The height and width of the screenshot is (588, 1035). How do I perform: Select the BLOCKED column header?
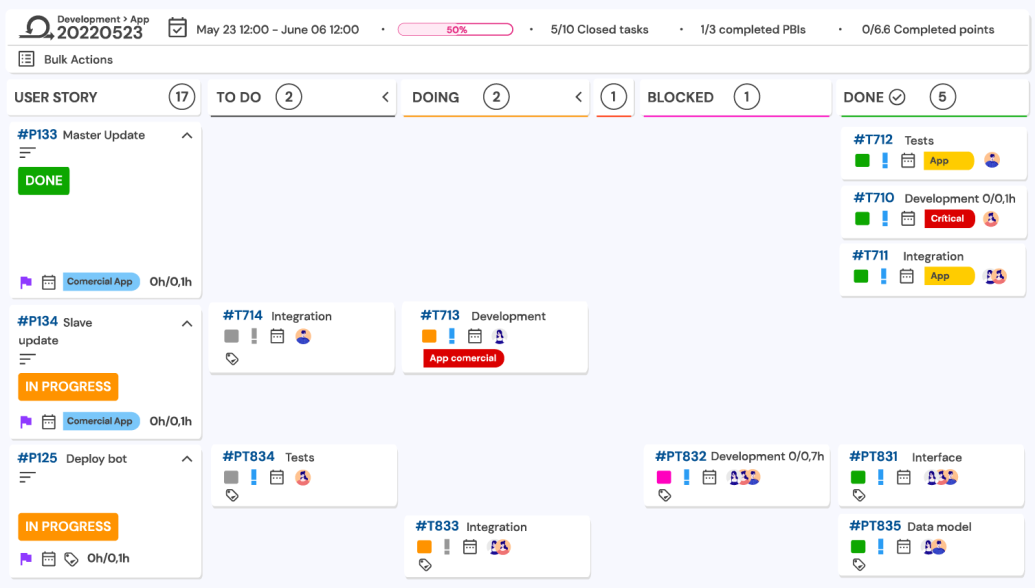(x=680, y=97)
